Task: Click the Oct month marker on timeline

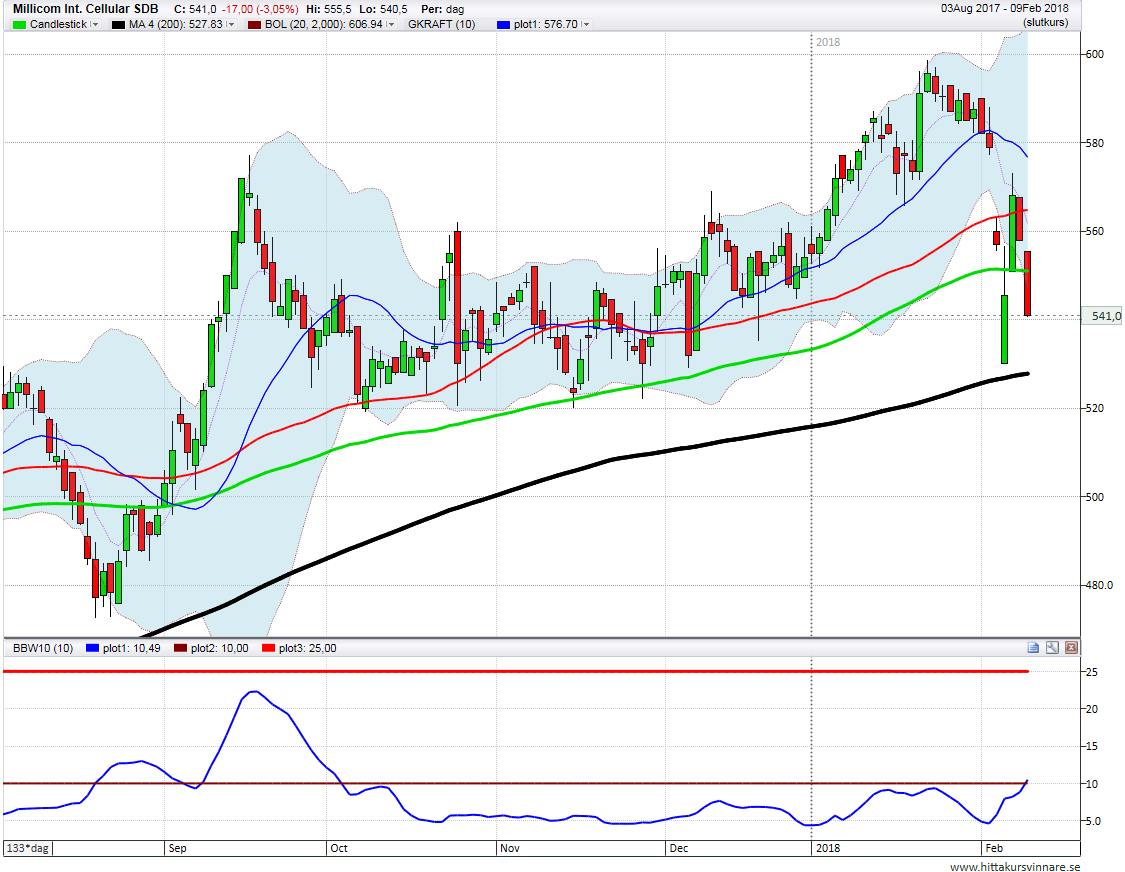Action: pyautogui.click(x=339, y=848)
